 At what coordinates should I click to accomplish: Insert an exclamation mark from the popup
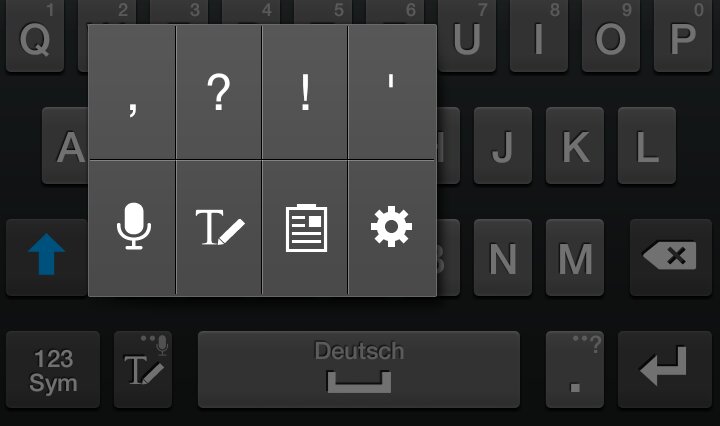tap(305, 92)
